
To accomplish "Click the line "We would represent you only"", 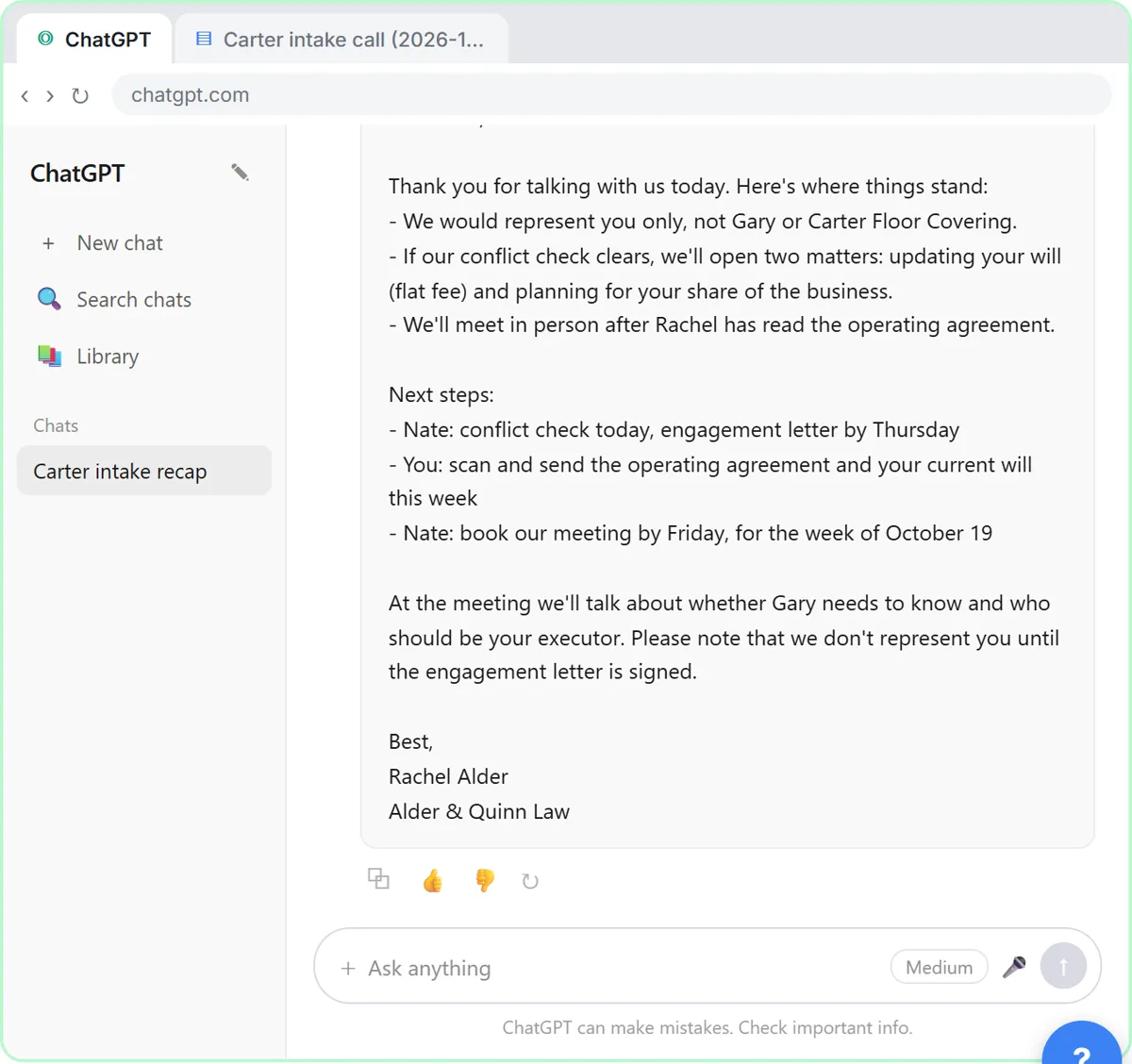I will point(703,222).
